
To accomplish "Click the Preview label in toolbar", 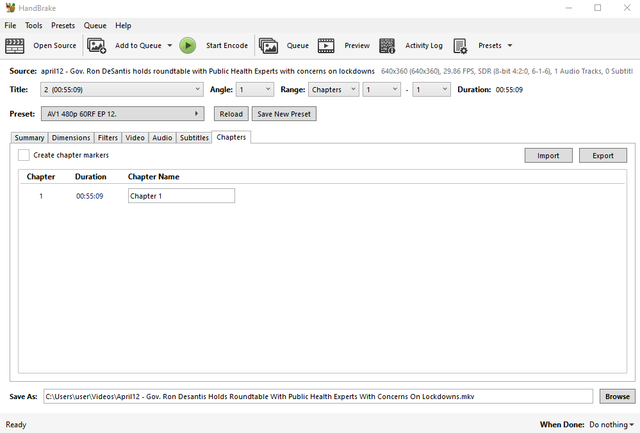I will click(357, 46).
